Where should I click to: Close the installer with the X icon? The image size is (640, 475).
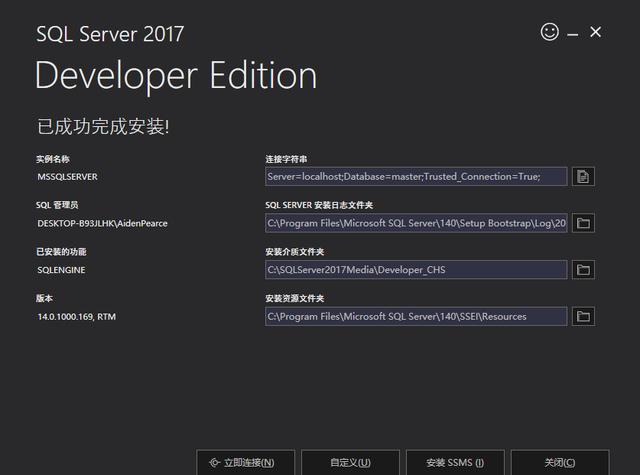click(596, 32)
